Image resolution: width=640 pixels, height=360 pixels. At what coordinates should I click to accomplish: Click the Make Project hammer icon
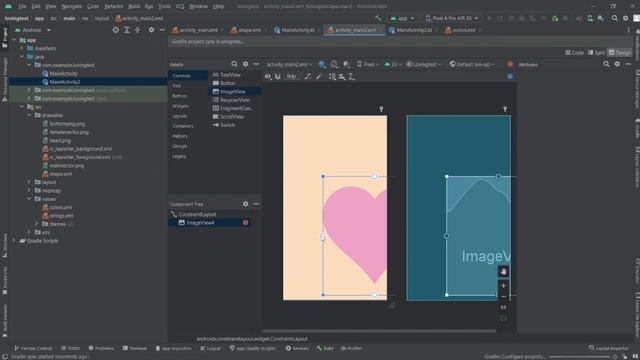coord(378,18)
